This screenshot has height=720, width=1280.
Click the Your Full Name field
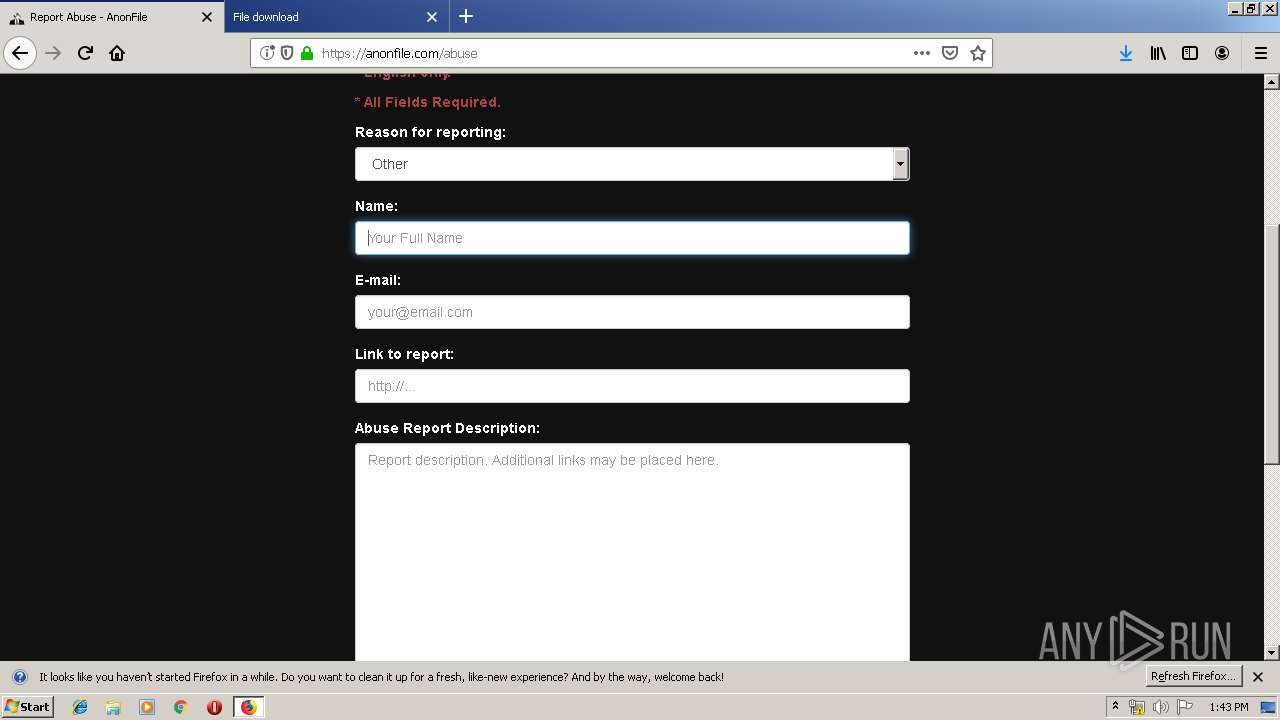pos(632,238)
